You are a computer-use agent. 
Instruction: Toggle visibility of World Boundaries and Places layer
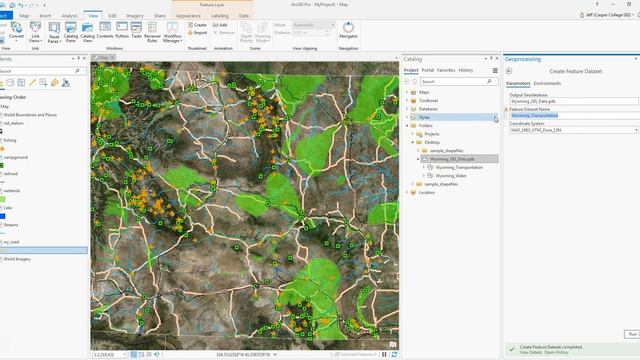(x=1, y=115)
